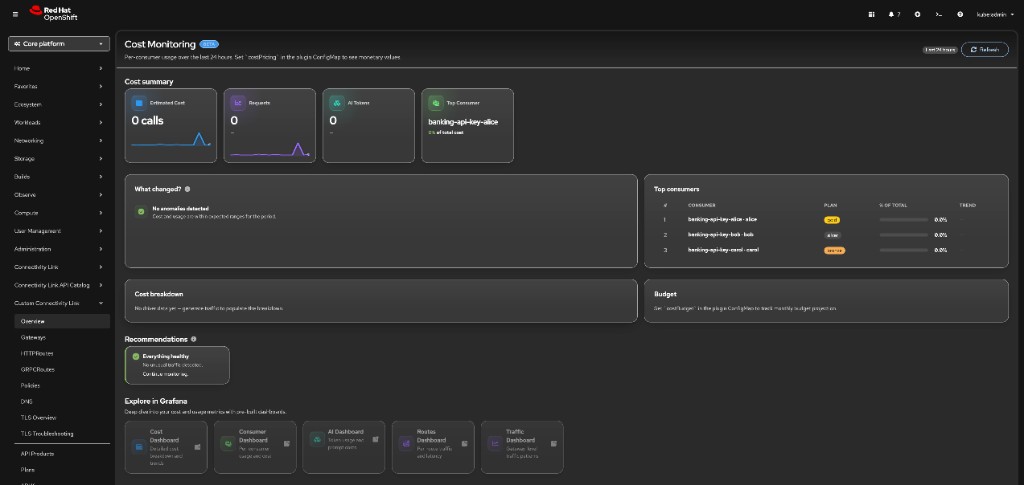Open external link on AI Dashboard card
1024x485 pixels.
click(x=376, y=439)
